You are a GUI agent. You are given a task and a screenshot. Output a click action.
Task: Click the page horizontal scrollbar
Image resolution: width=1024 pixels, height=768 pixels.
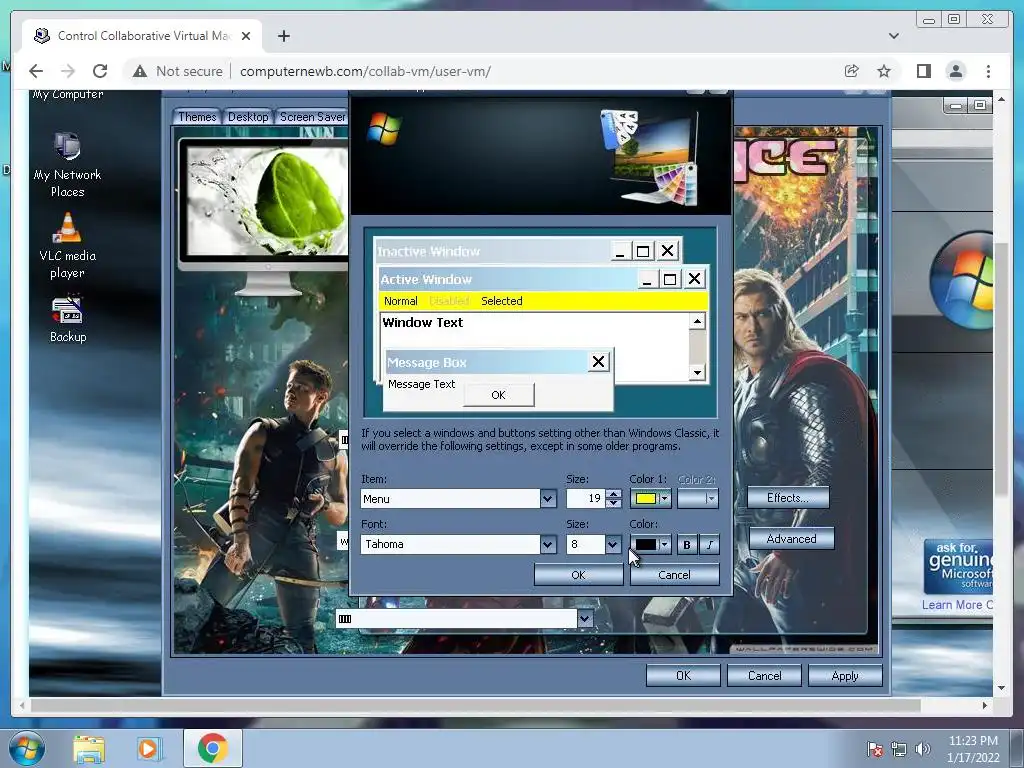coord(475,705)
